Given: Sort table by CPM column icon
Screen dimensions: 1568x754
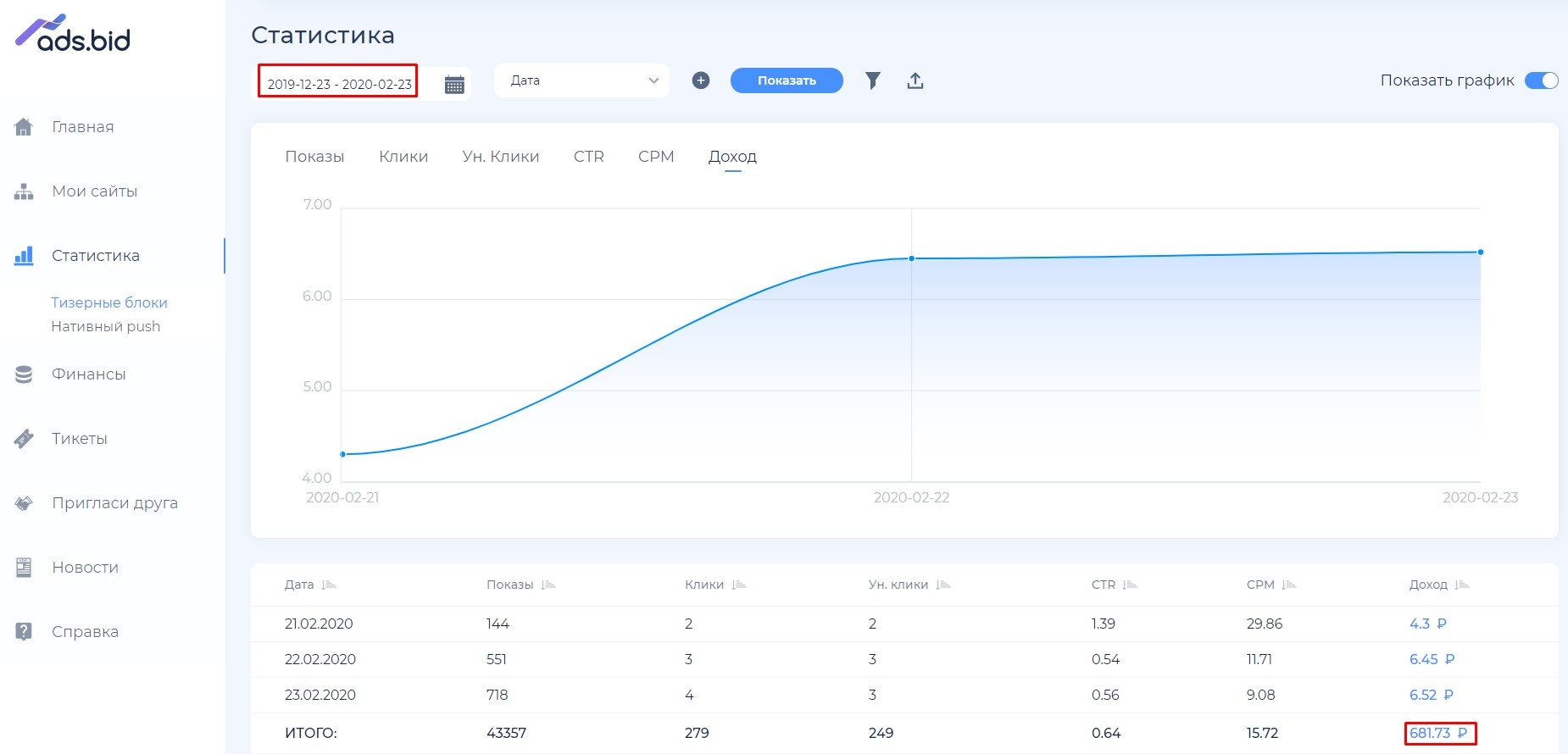Looking at the screenshot, I should (x=1289, y=585).
